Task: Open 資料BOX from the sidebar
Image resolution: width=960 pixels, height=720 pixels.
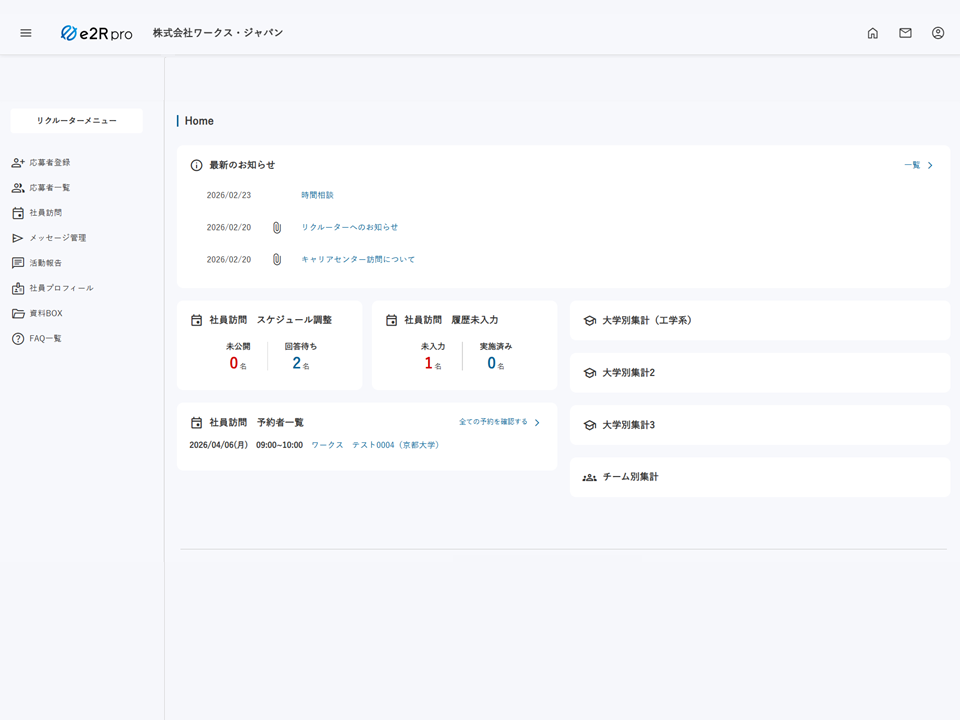Action: pos(45,313)
